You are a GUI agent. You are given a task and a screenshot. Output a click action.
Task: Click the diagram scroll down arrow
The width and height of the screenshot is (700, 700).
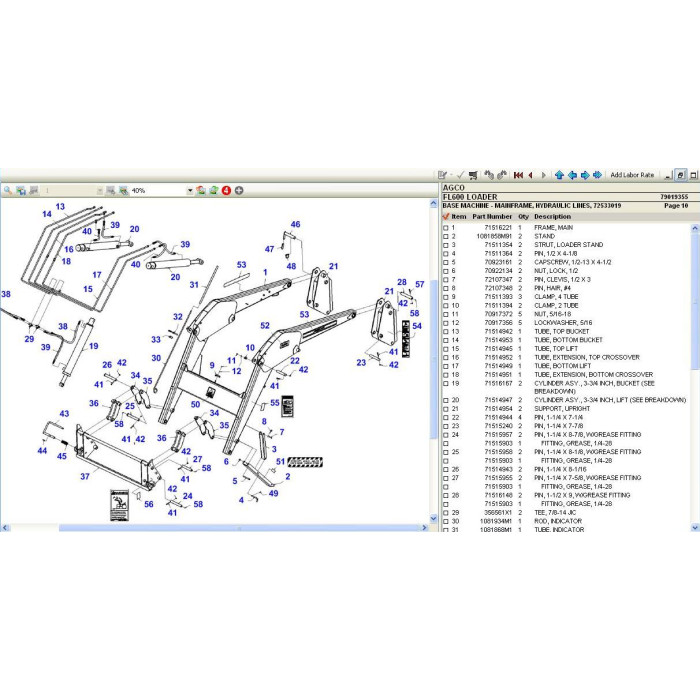pos(433,519)
